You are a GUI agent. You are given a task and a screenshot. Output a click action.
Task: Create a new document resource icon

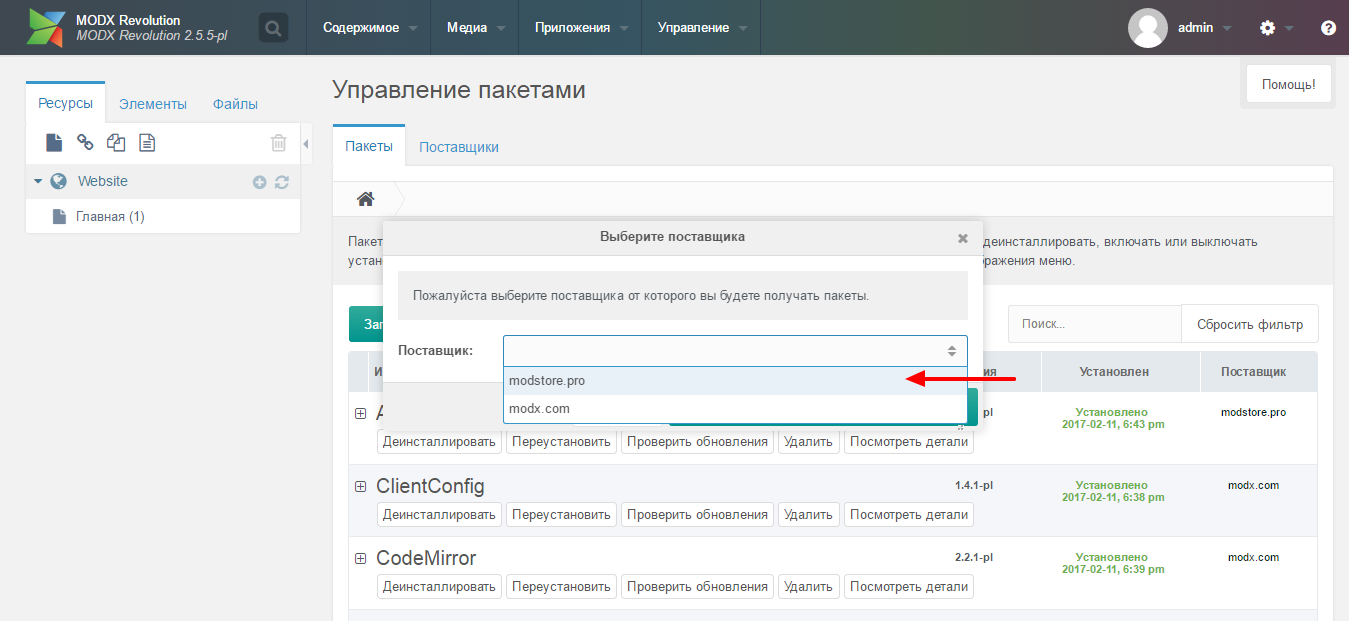point(54,143)
